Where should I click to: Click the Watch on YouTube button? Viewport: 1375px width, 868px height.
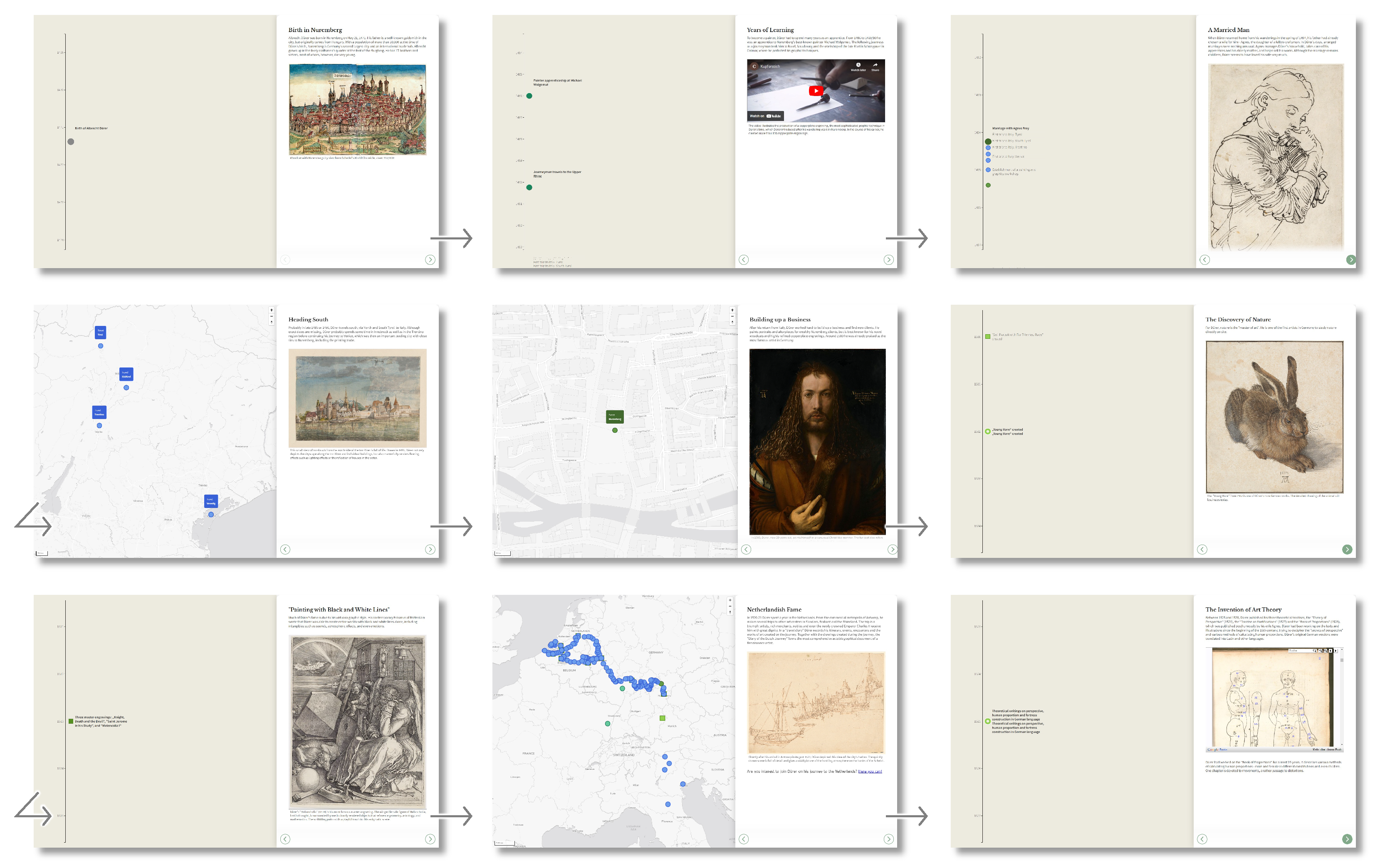click(x=765, y=116)
